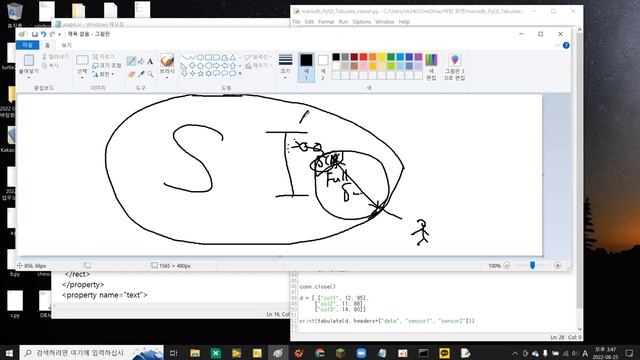This screenshot has width=640, height=360.
Task: Open the Format menu in IDLE window
Action: pyautogui.click(x=326, y=22)
